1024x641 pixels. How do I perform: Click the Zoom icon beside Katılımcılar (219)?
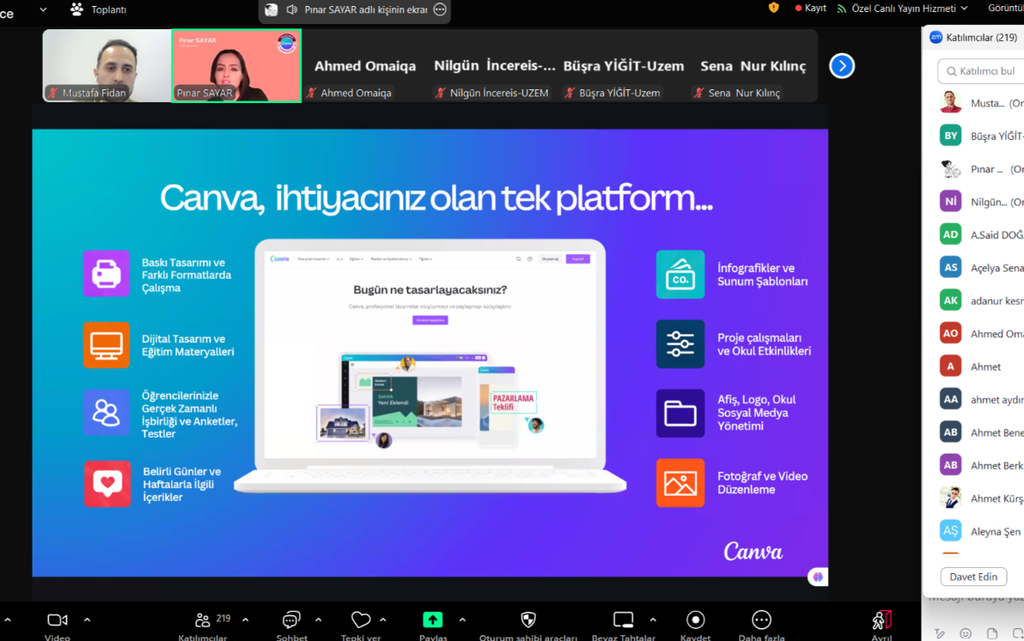click(936, 37)
